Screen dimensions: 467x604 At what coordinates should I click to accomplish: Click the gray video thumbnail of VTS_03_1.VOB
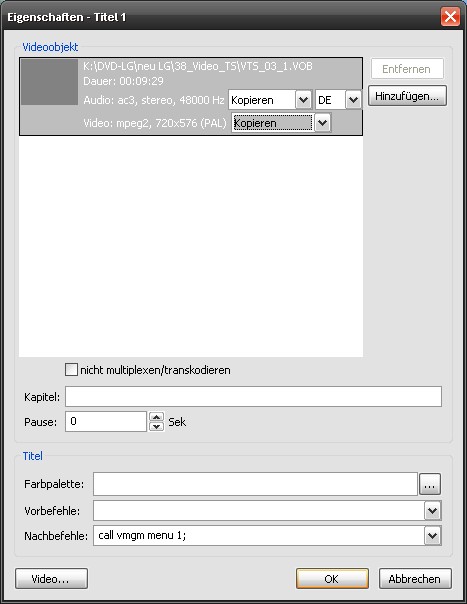49,82
